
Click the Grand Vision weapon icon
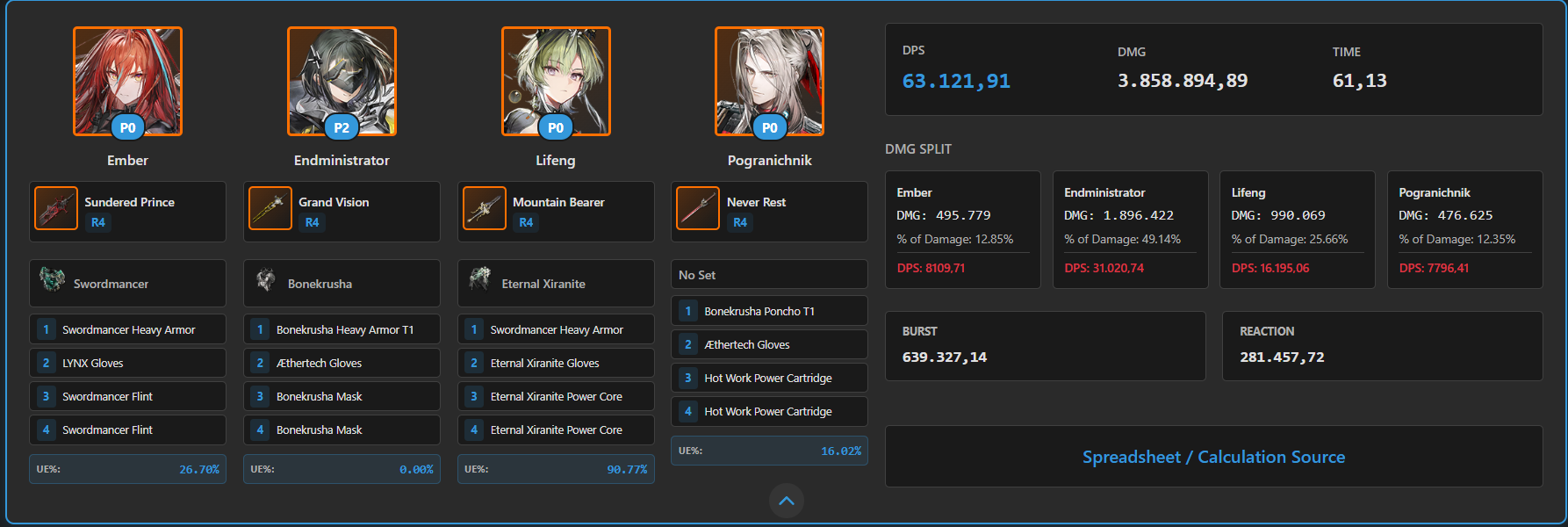(x=270, y=208)
